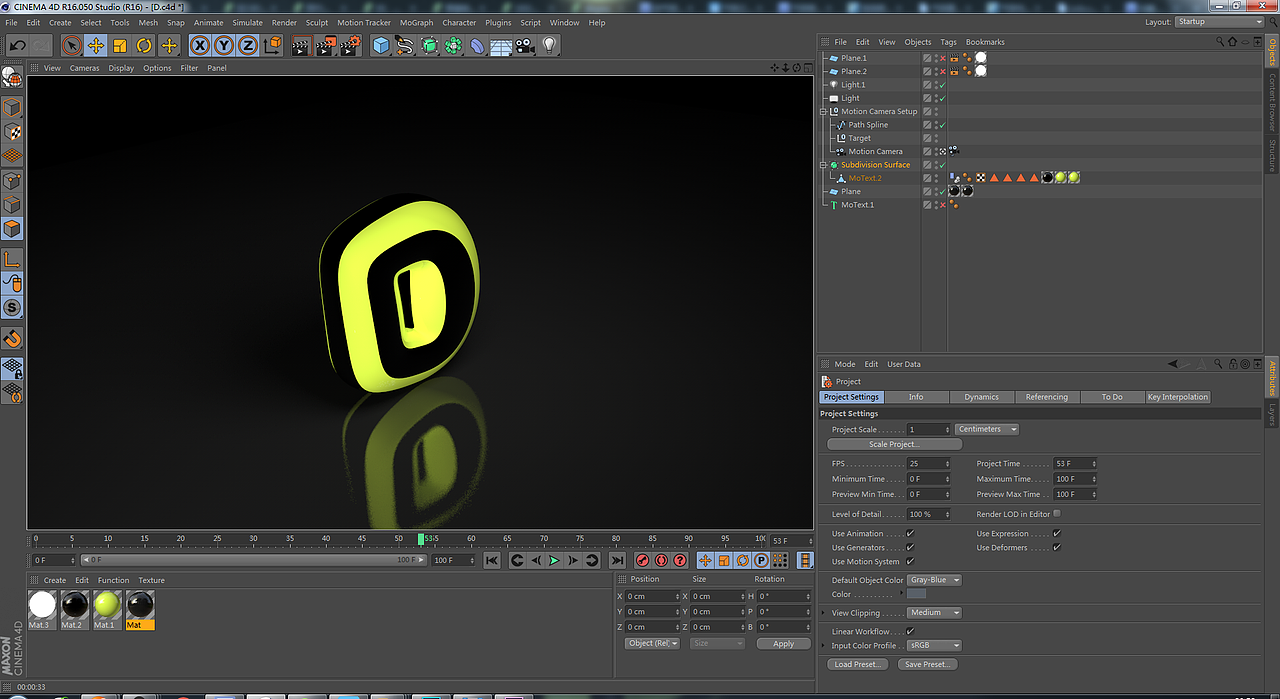The image size is (1280, 699).
Task: Open viewport Cameras menu
Action: pyautogui.click(x=84, y=68)
